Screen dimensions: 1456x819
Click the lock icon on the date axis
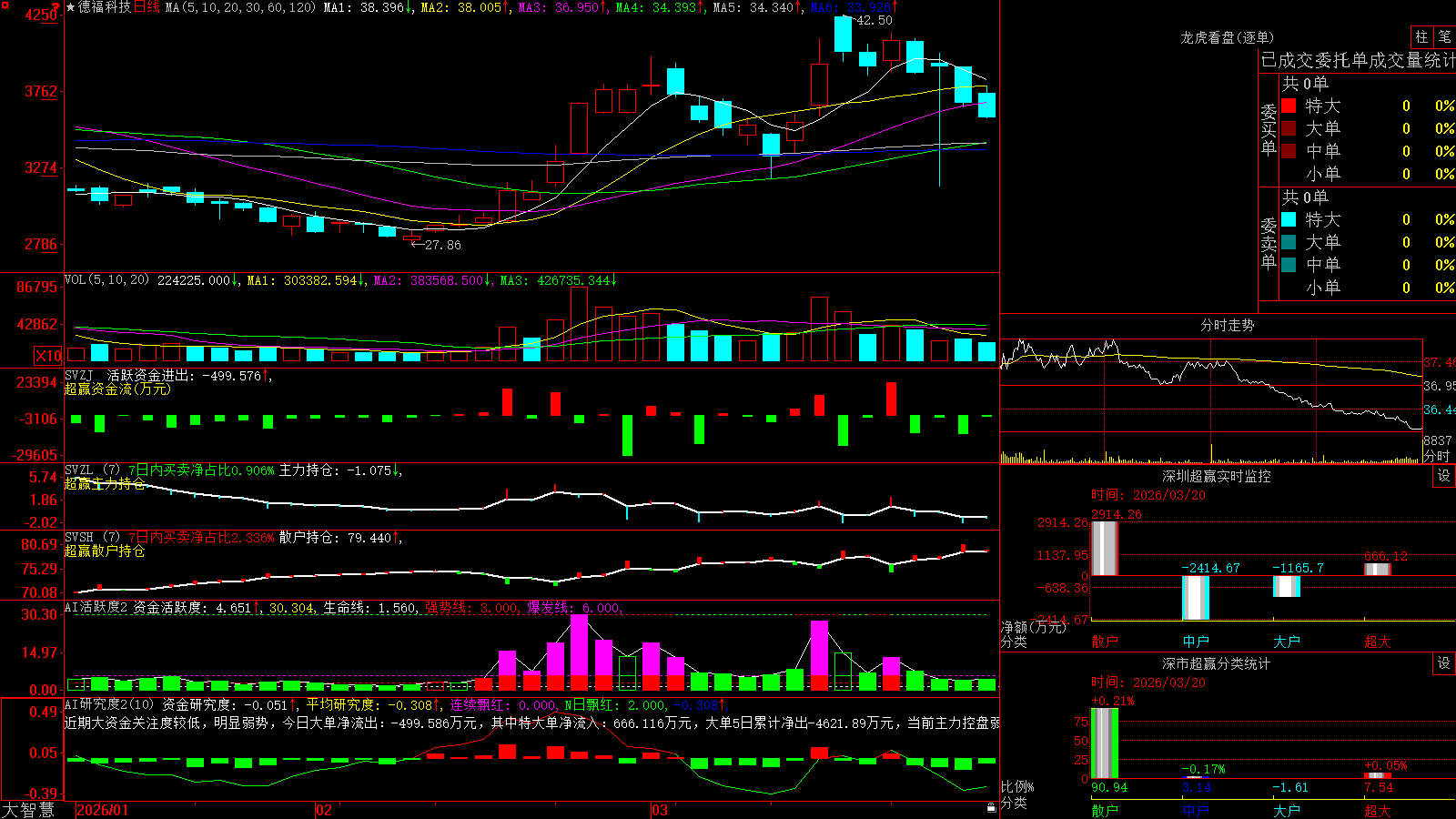pyautogui.click(x=991, y=807)
